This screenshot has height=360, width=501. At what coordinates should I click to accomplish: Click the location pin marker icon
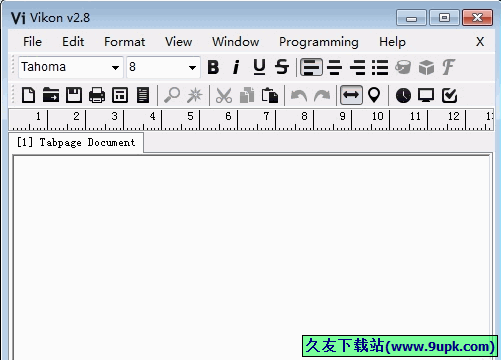tap(374, 95)
